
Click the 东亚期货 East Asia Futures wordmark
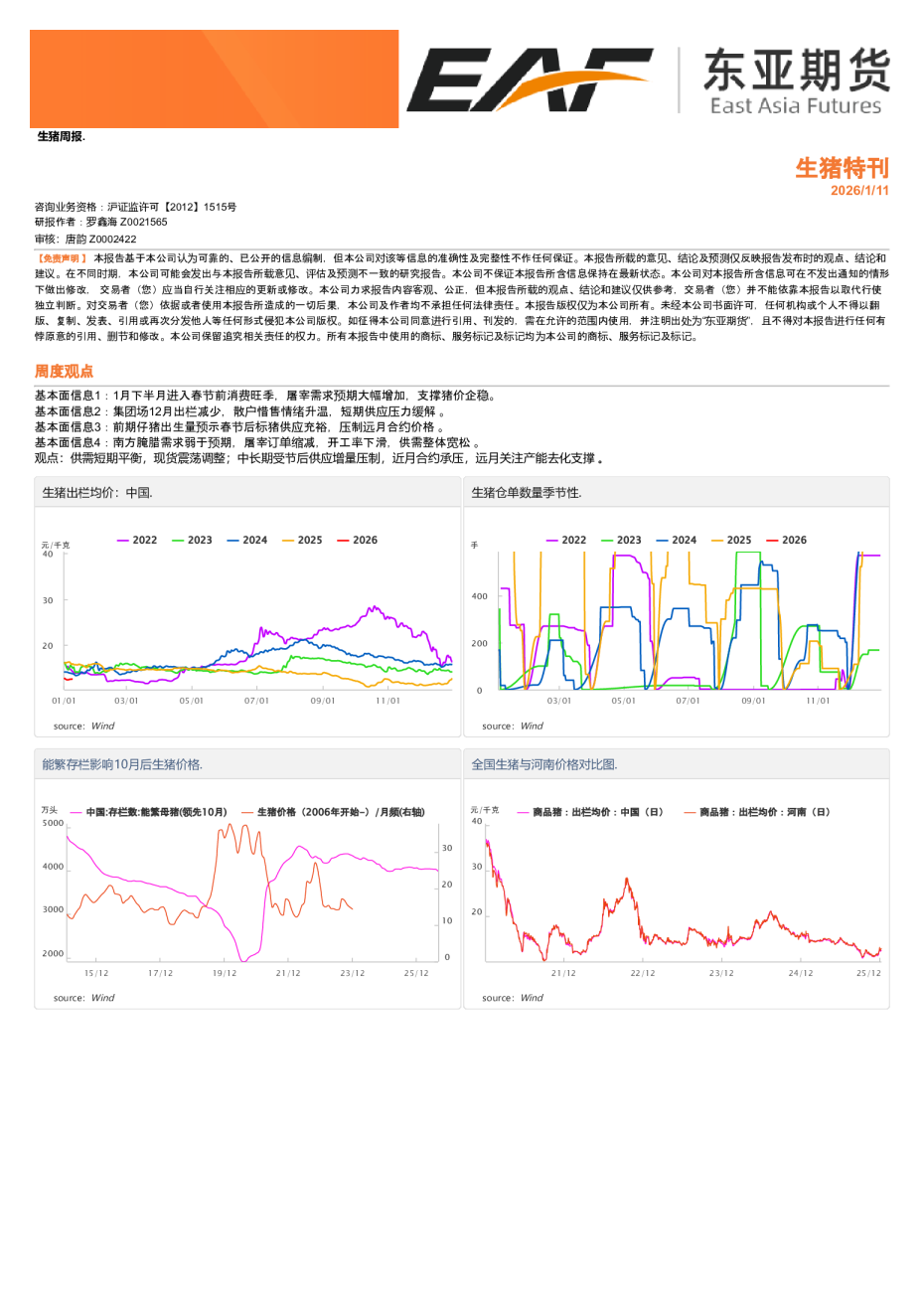796,81
